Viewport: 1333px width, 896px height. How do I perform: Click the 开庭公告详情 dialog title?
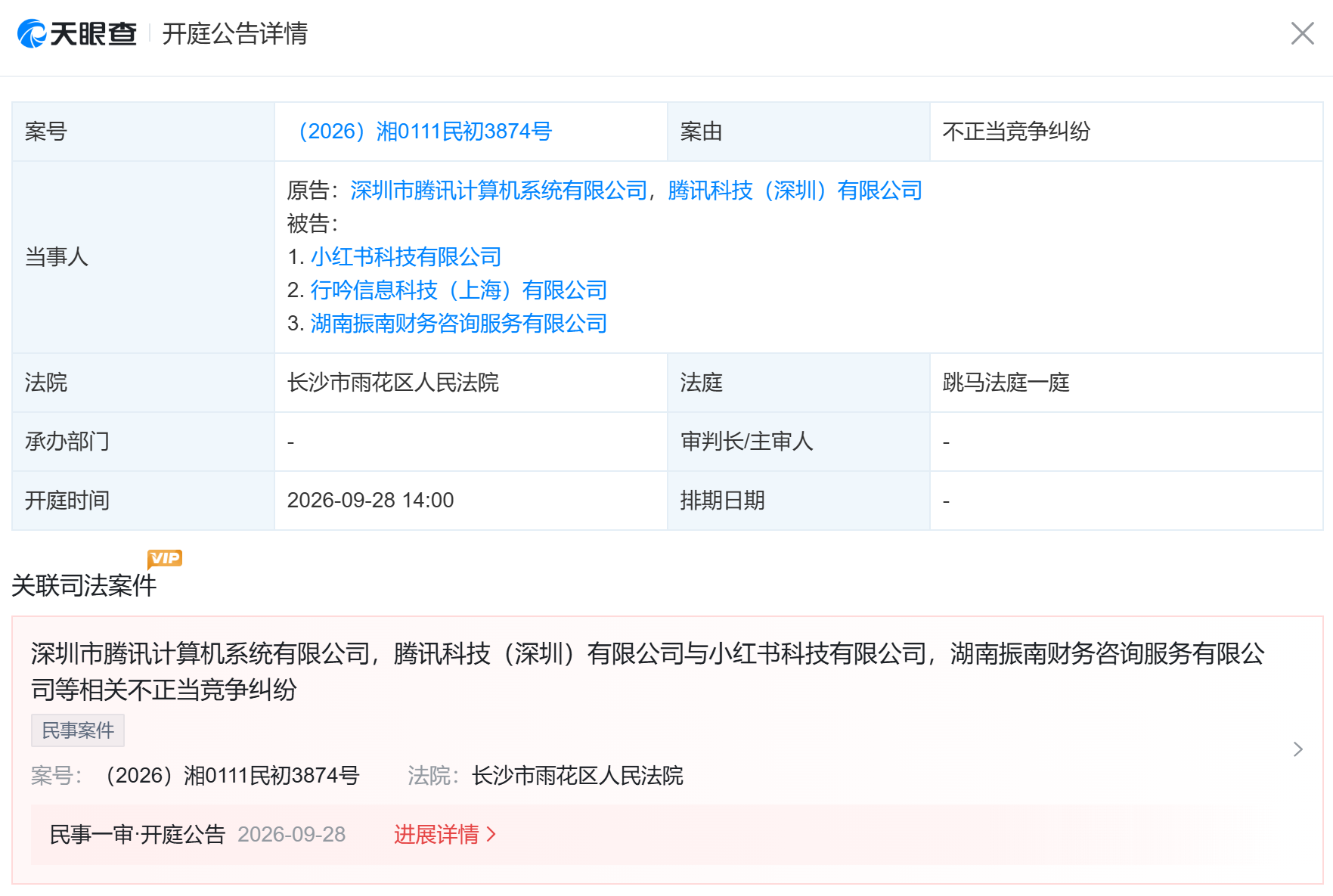(234, 34)
